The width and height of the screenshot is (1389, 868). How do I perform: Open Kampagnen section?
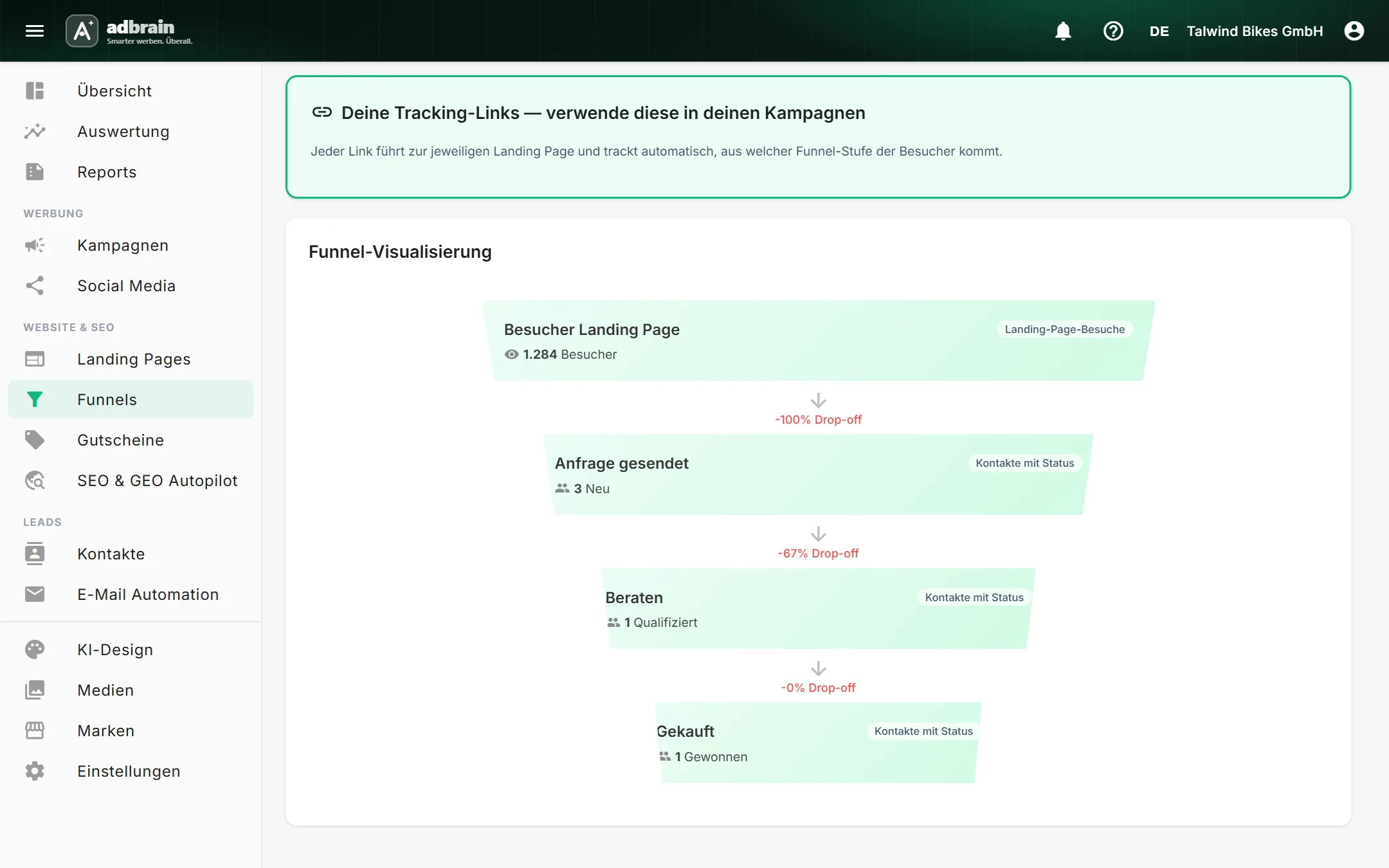131,245
